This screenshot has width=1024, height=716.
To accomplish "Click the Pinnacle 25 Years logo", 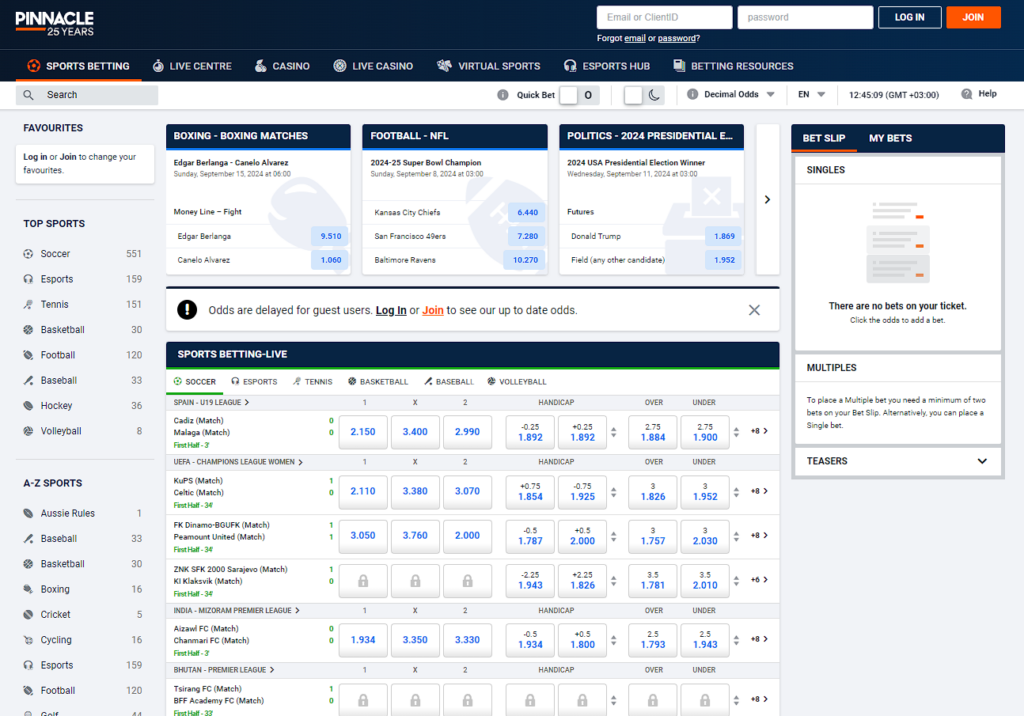I will click(54, 22).
